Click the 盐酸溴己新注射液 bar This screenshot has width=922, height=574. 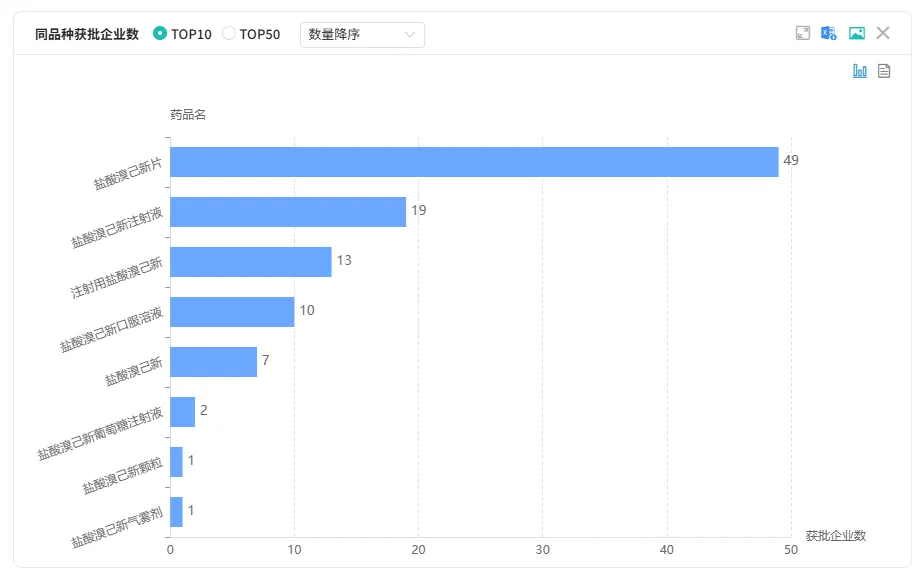coord(288,212)
